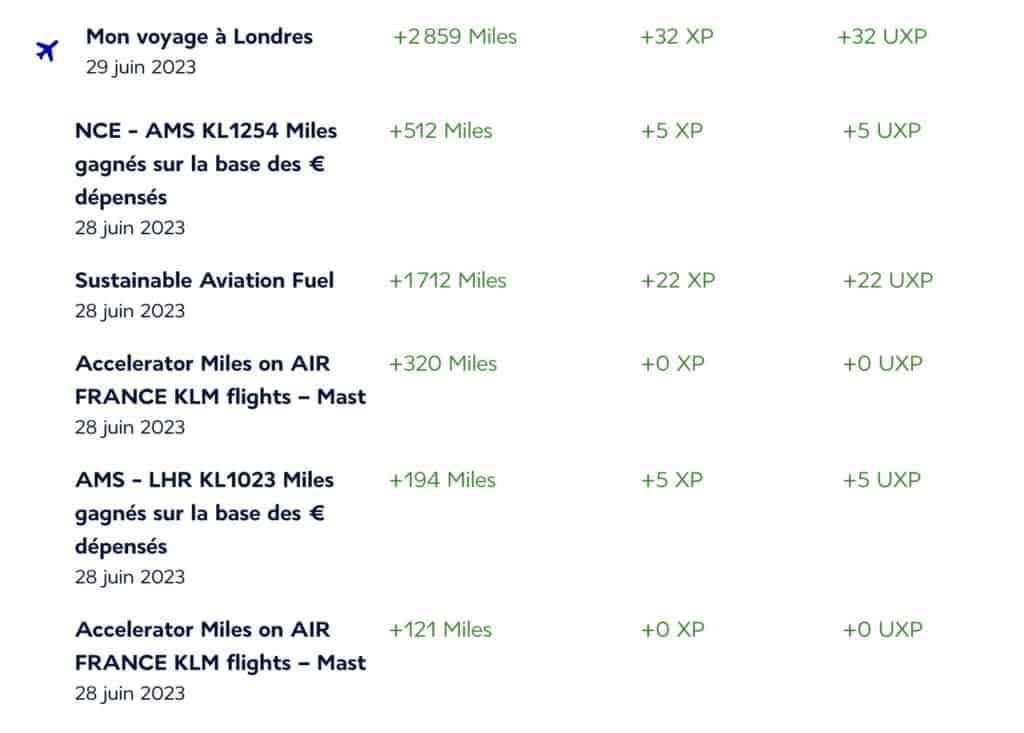The image size is (1024, 733).
Task: Click the XP value for the NCE - AMS flight
Action: (x=672, y=131)
